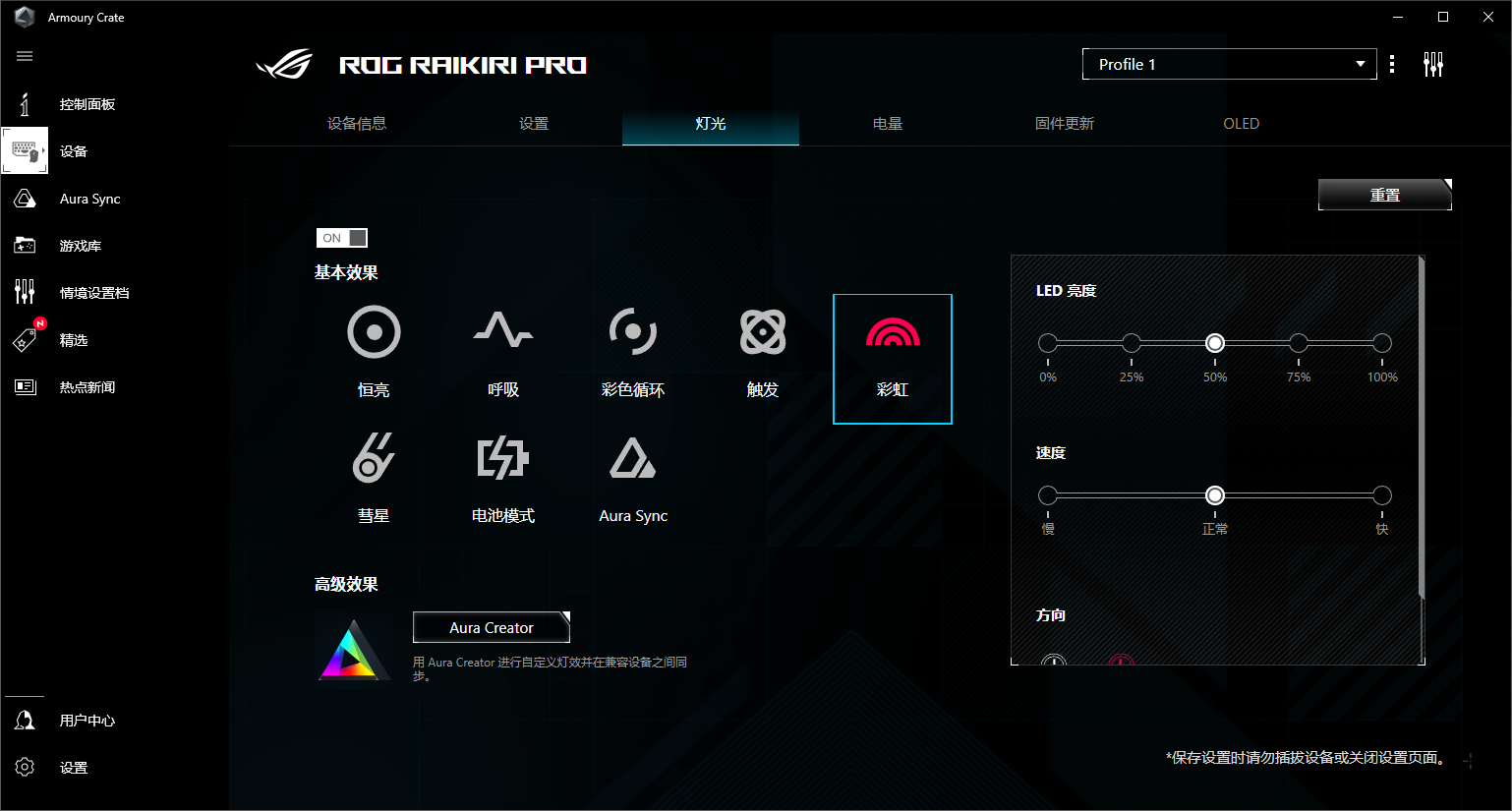This screenshot has height=811, width=1512.
Task: Click the settings panel vertical scrollbar
Action: (x=1422, y=428)
